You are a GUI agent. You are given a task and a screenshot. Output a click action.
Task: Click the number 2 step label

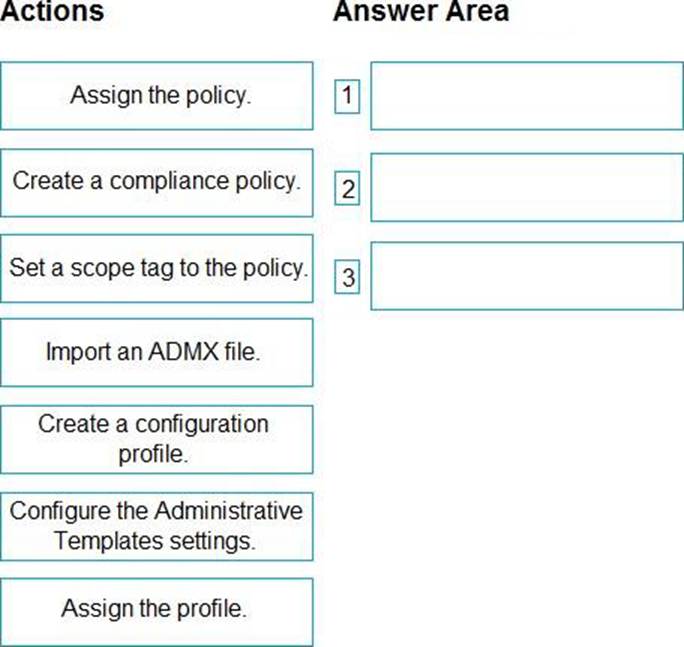[x=347, y=188]
